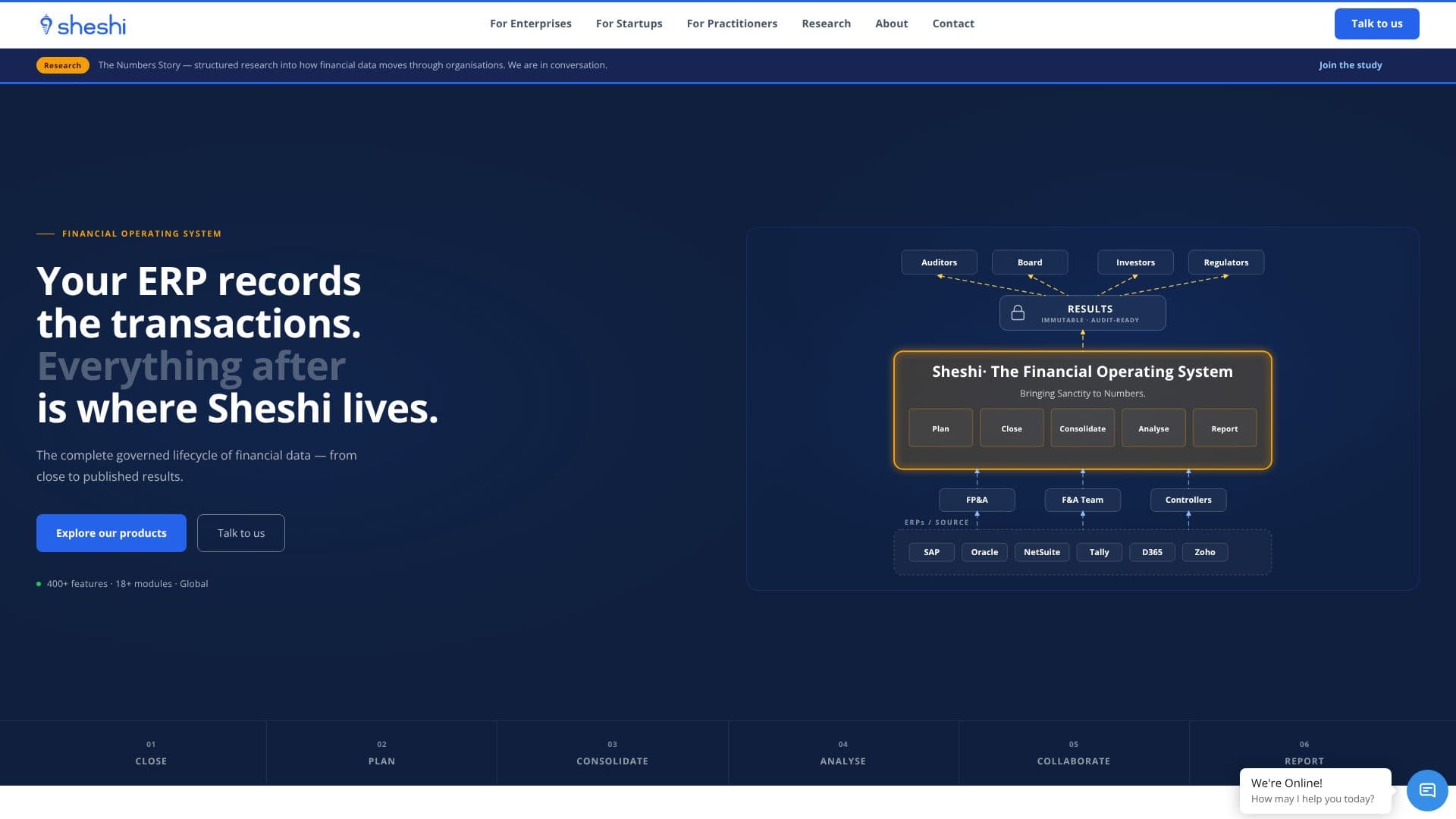1456x819 pixels.
Task: Click the outlined Talk to us button
Action: 241,533
